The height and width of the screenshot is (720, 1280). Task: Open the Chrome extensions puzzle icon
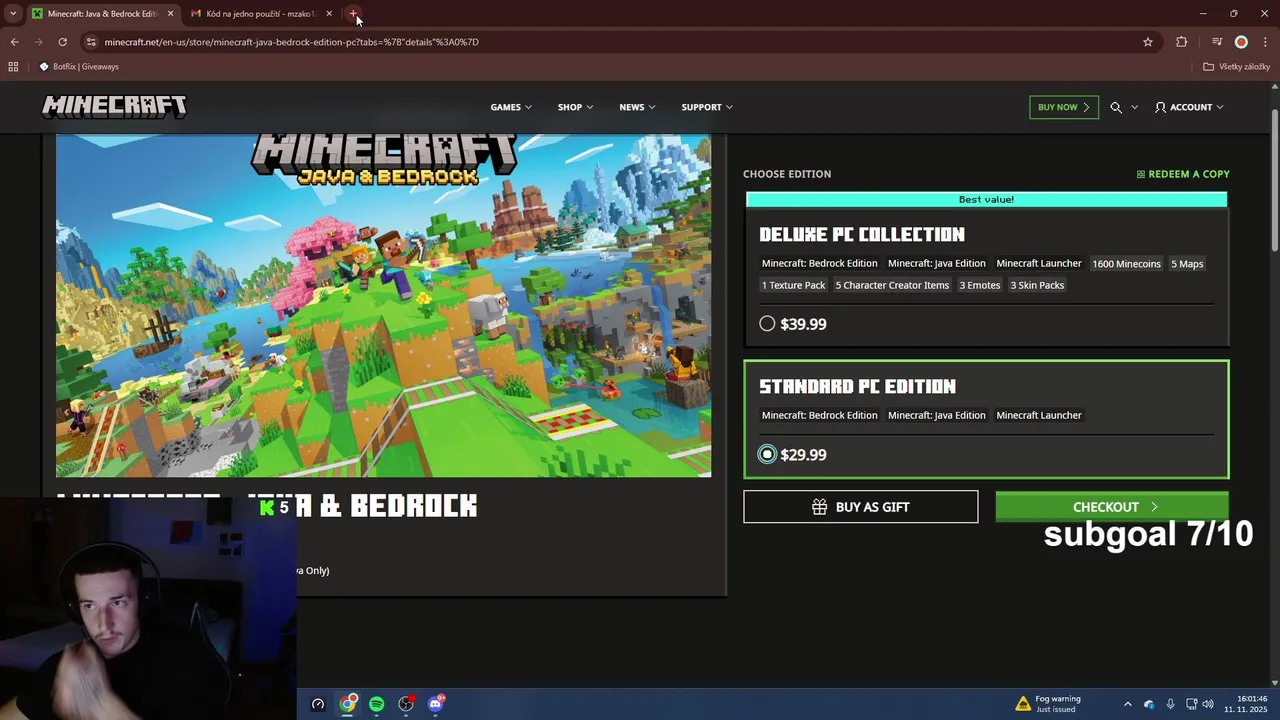[1182, 42]
